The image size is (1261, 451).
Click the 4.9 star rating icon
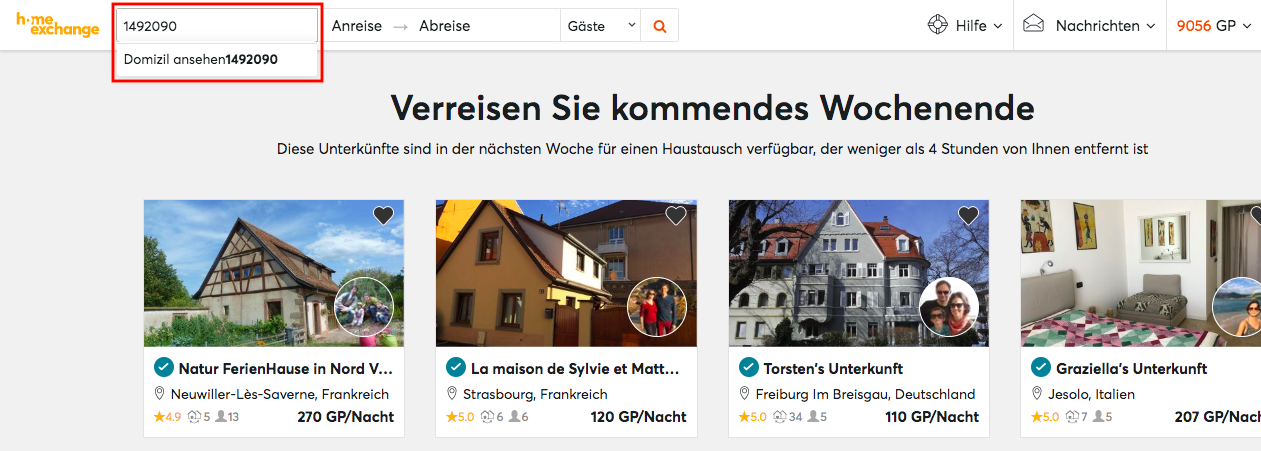click(x=159, y=416)
